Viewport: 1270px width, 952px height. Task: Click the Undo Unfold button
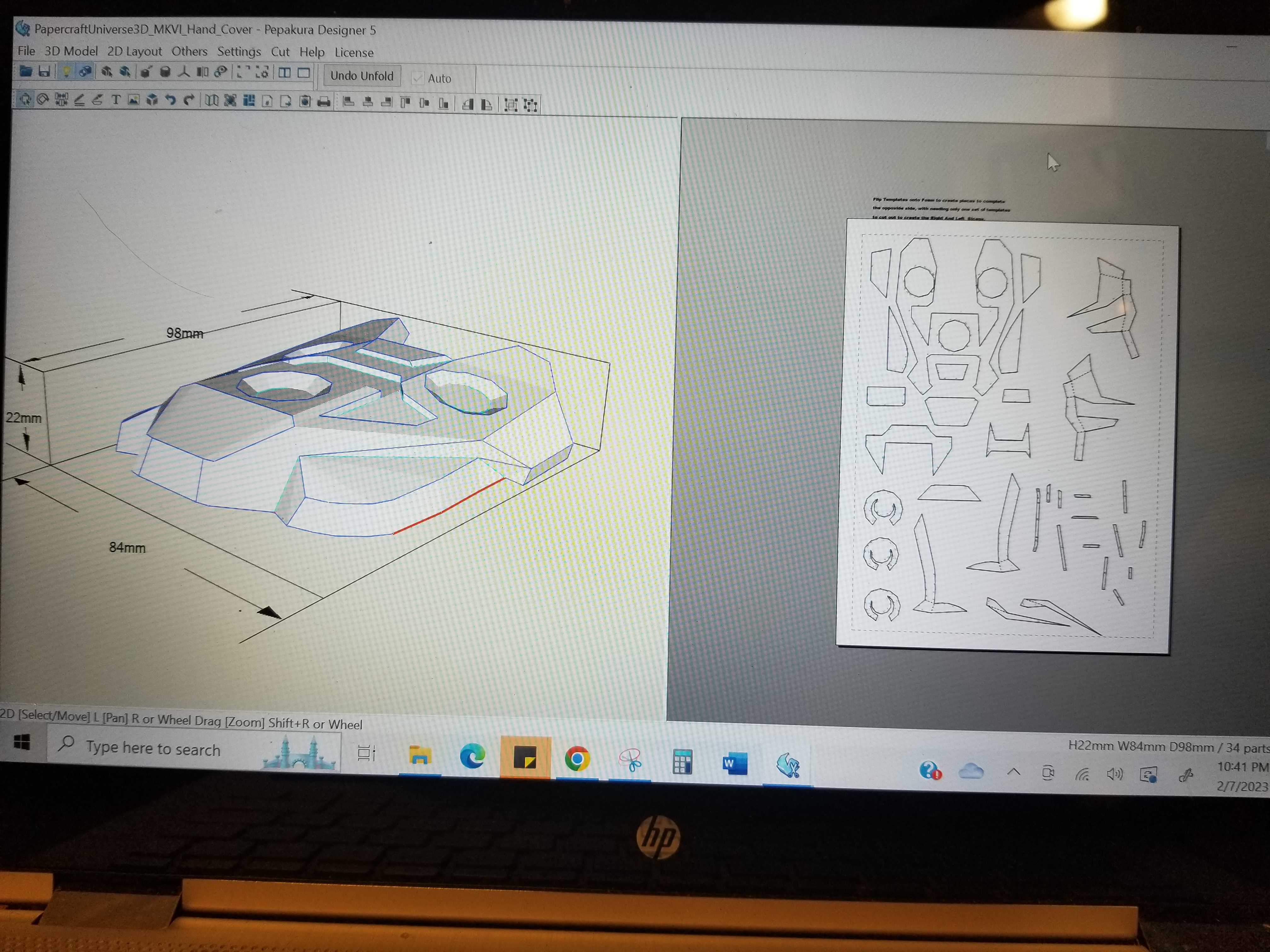(x=362, y=76)
